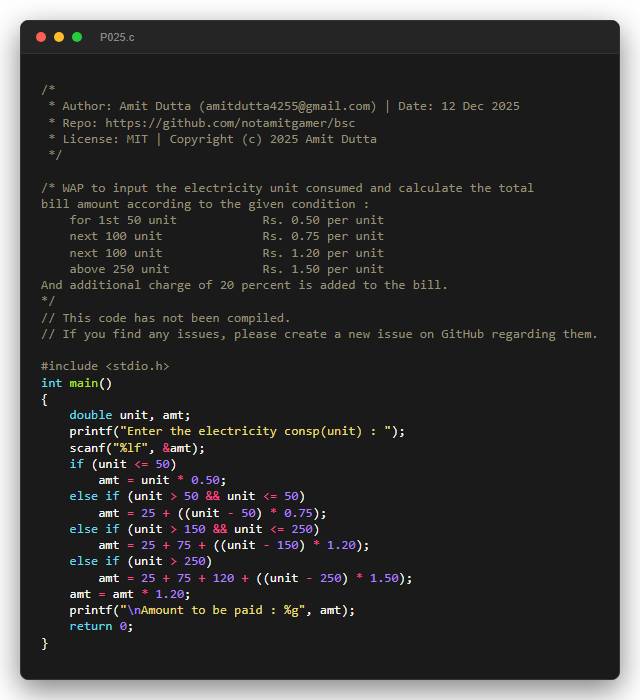Click the email amitdutta4255@gmail.com in the author comment
The width and height of the screenshot is (640, 700).
(287, 106)
